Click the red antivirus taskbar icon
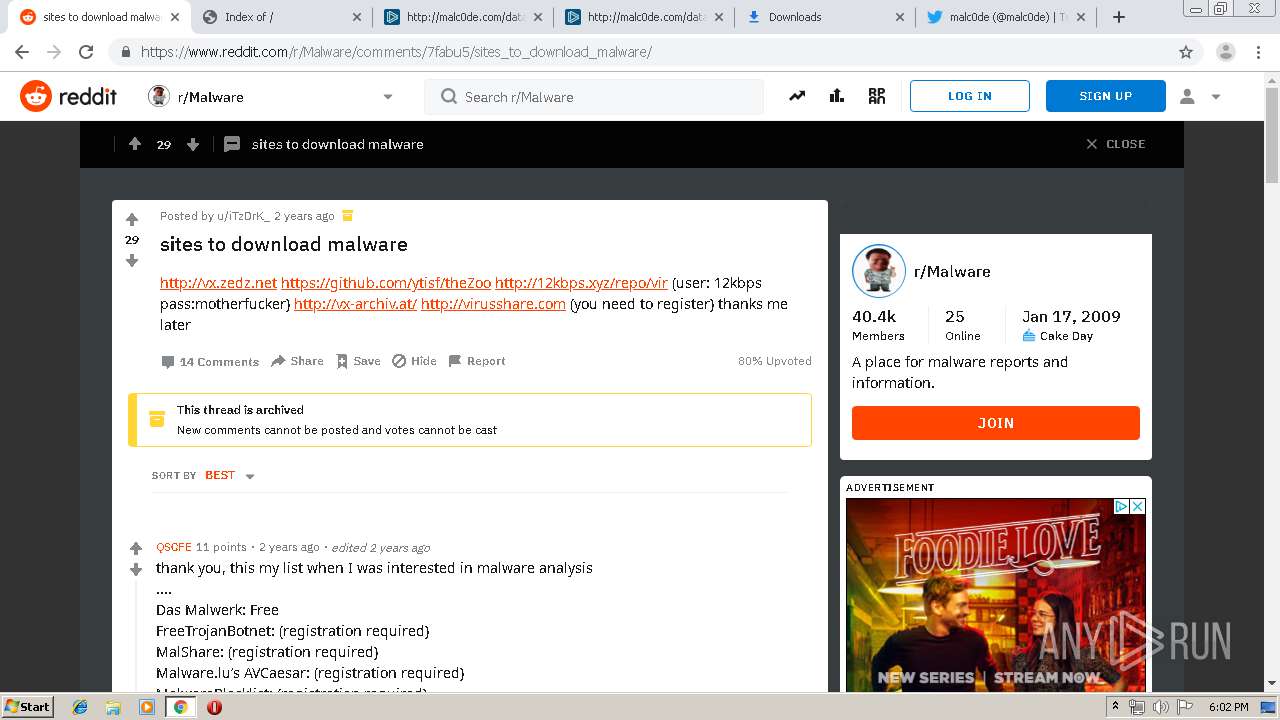1280x720 pixels. [x=214, y=707]
